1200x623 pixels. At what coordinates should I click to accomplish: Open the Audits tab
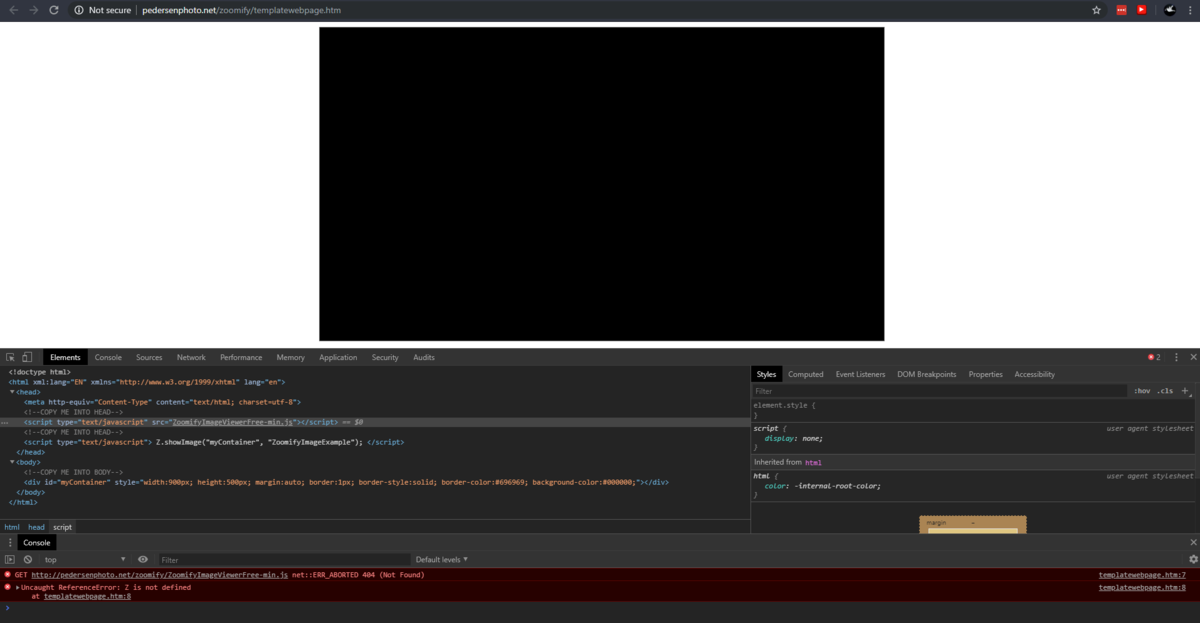point(424,357)
